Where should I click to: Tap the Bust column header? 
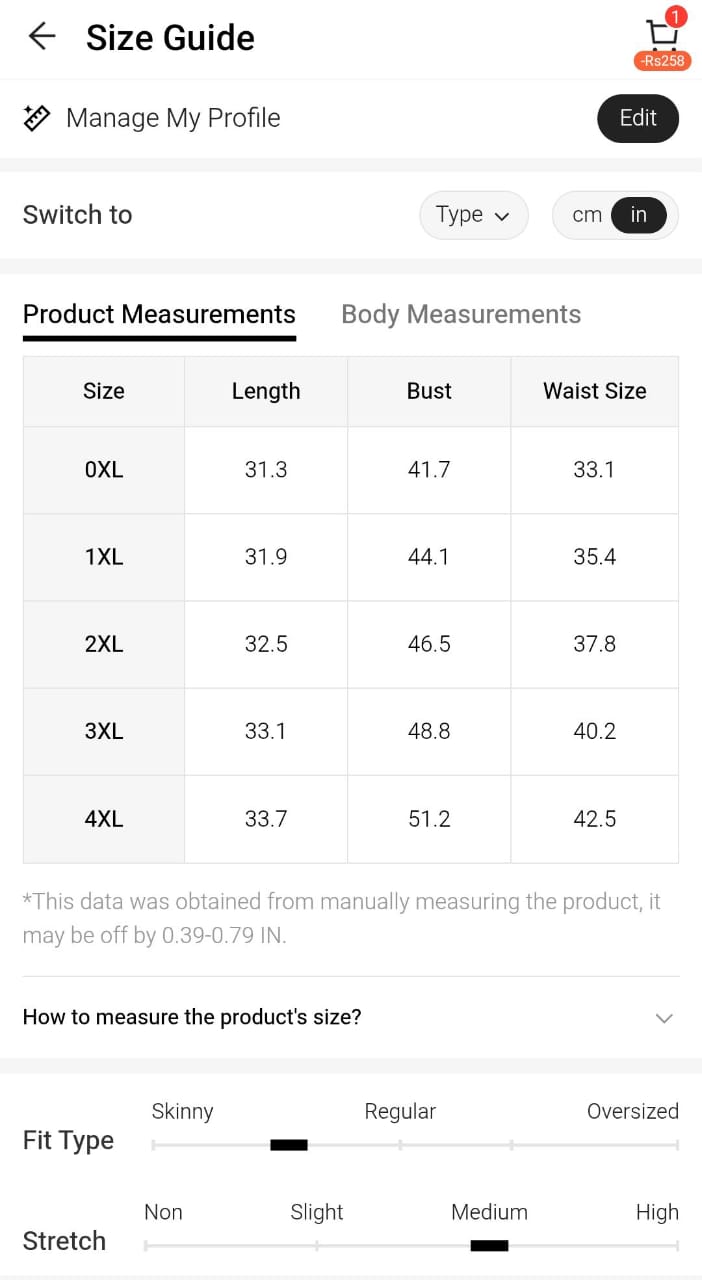429,391
